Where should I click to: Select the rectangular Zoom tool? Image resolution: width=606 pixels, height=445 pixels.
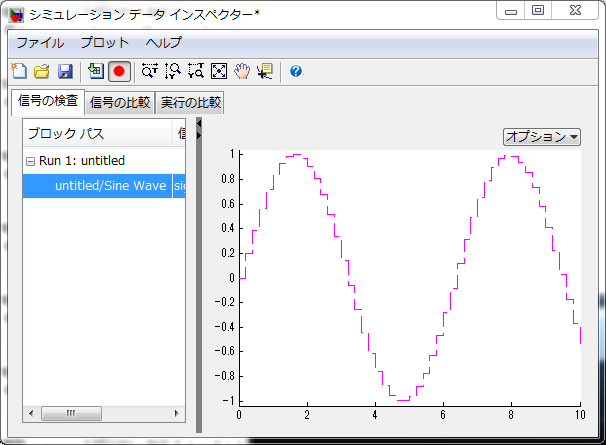(195, 71)
